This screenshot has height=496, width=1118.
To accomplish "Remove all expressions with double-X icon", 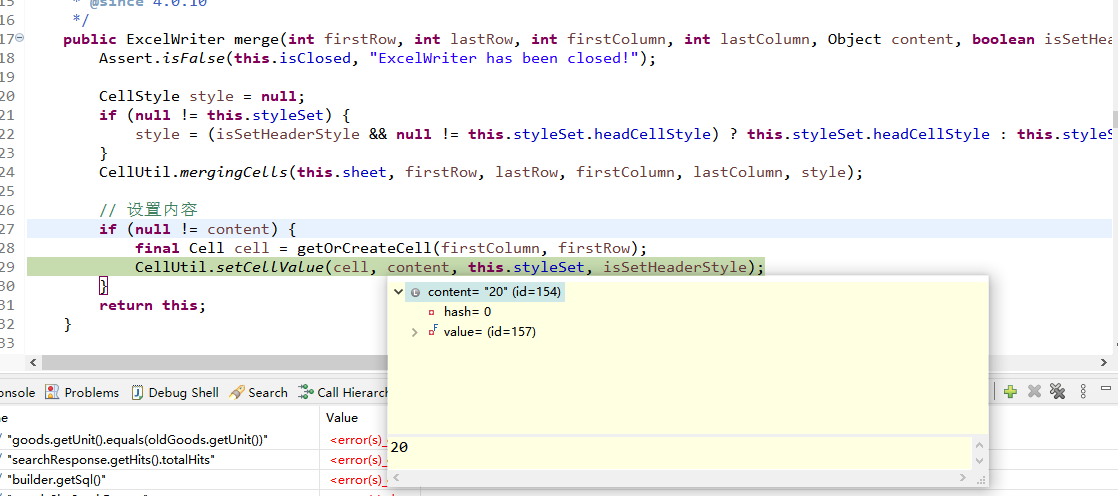I will pyautogui.click(x=1057, y=391).
